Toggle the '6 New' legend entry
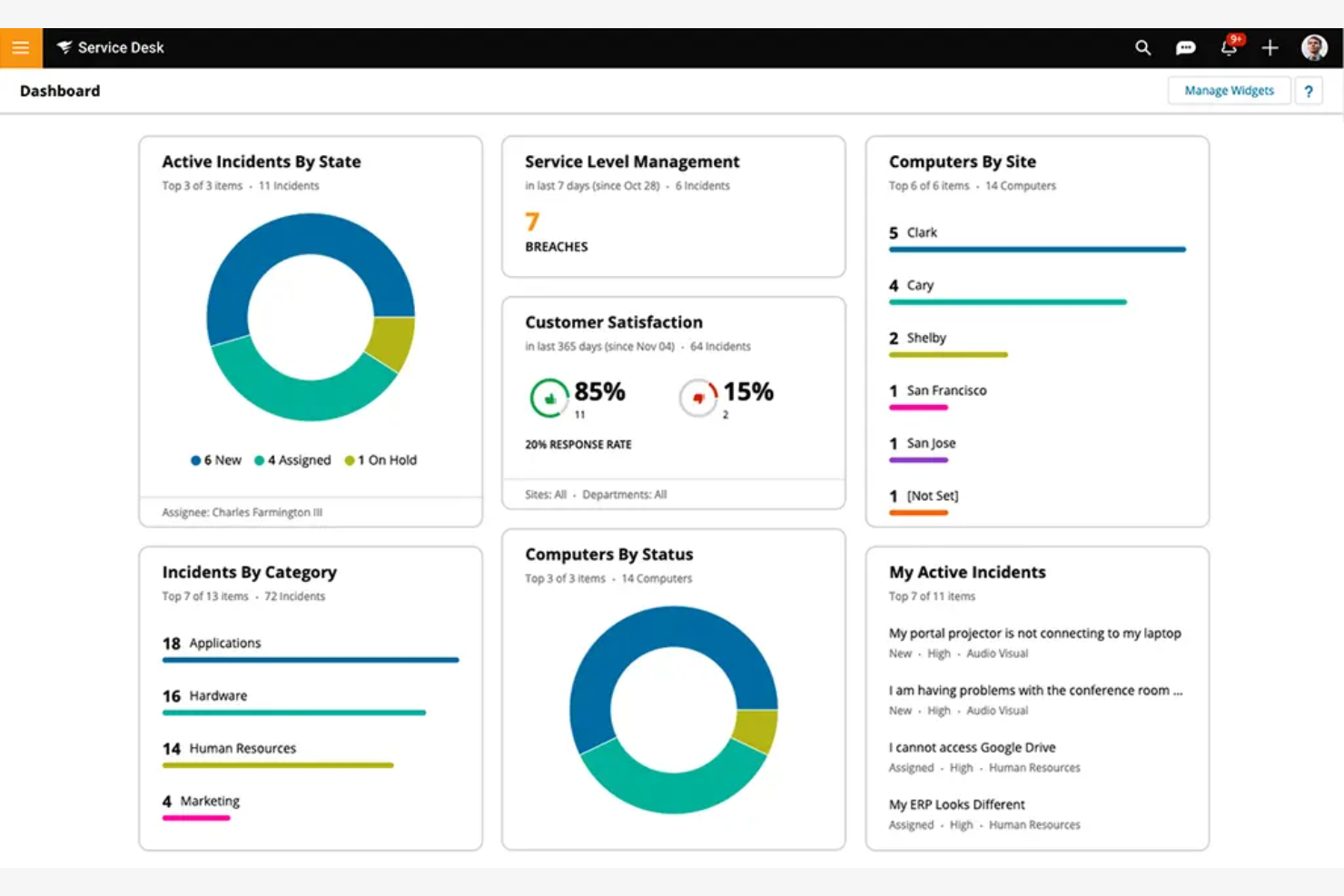This screenshot has height=896, width=1344. [x=216, y=459]
